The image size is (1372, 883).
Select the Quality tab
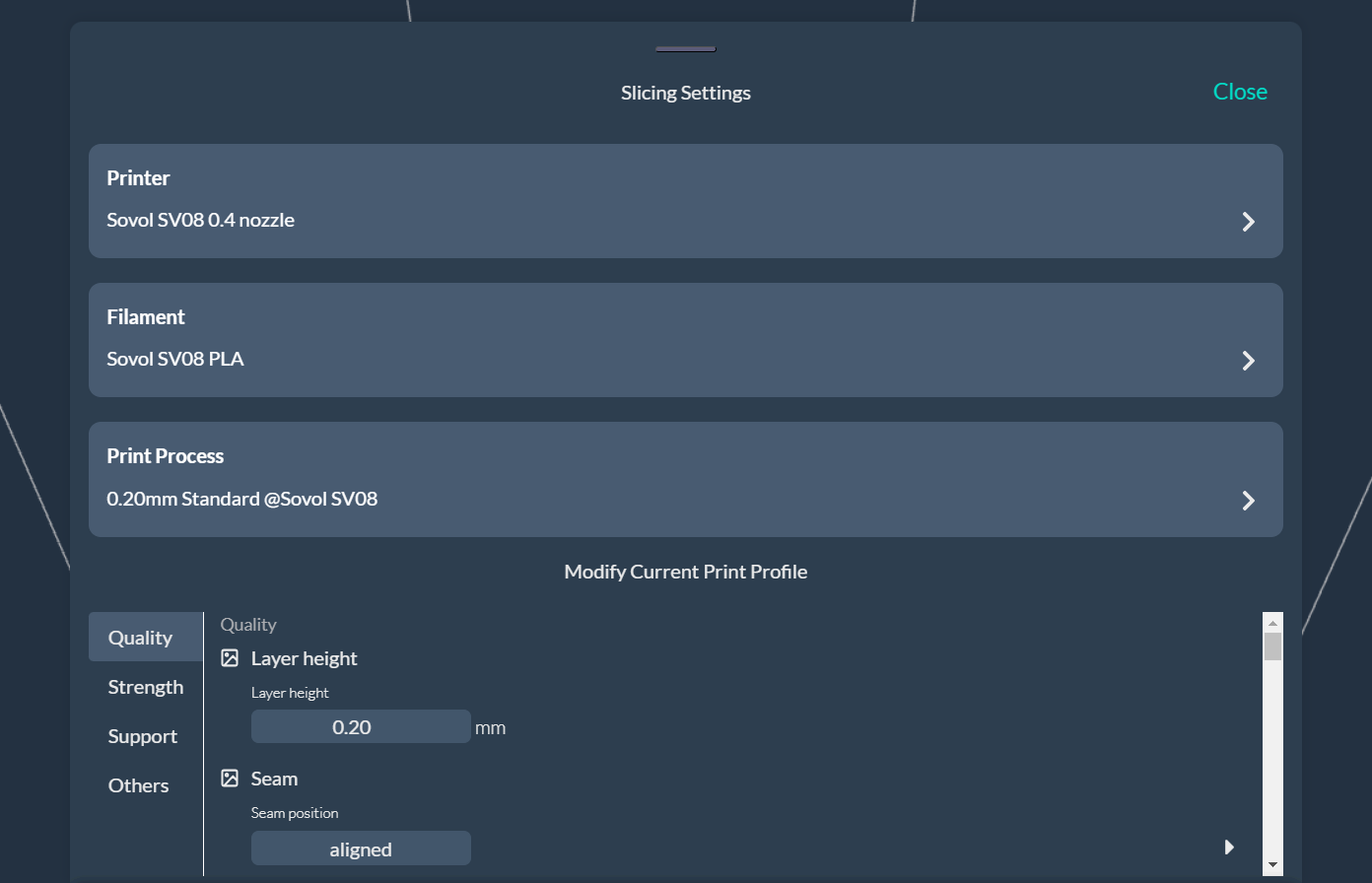pyautogui.click(x=146, y=638)
